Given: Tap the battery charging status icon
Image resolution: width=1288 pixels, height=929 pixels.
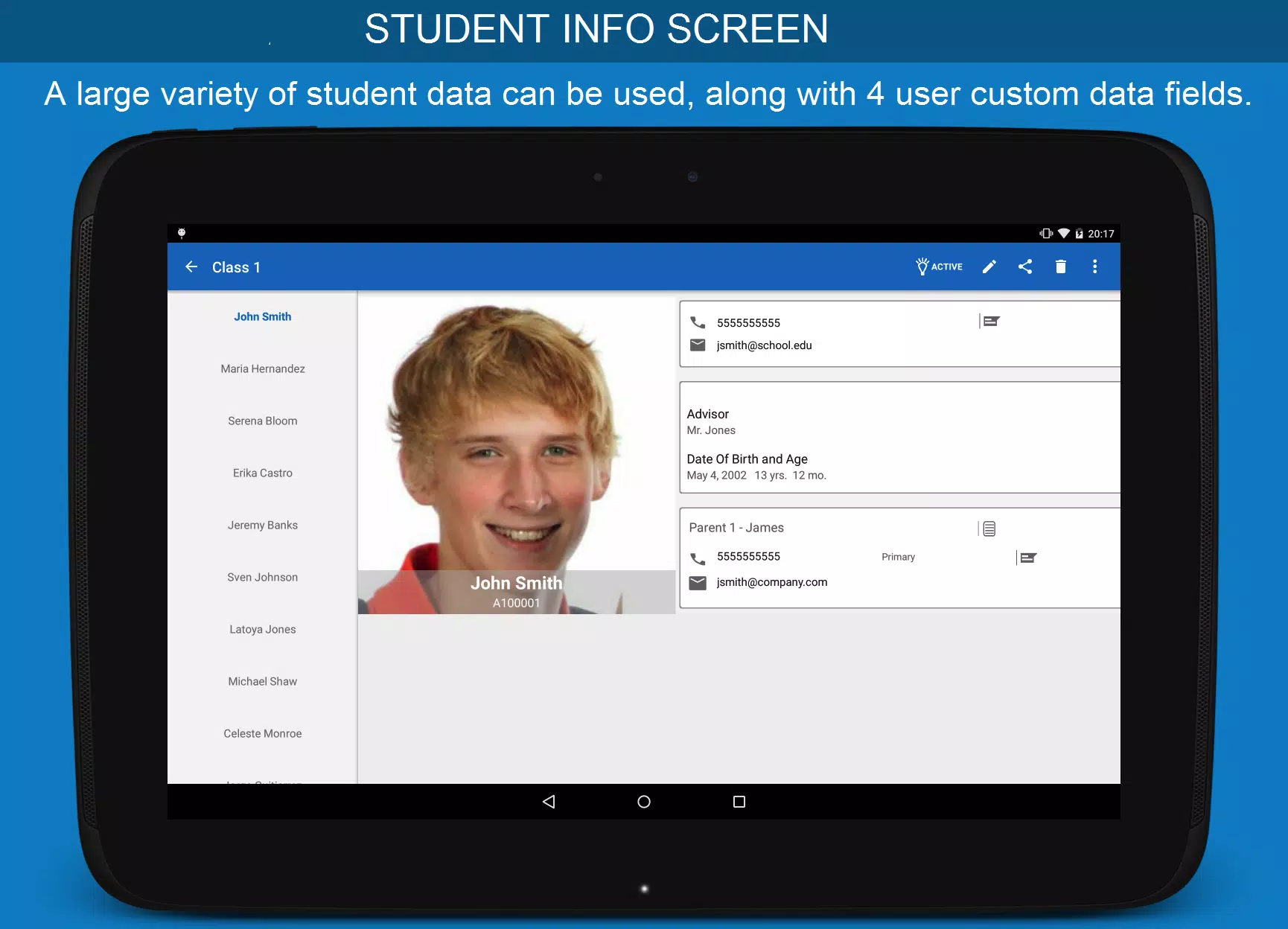Looking at the screenshot, I should (x=1079, y=234).
